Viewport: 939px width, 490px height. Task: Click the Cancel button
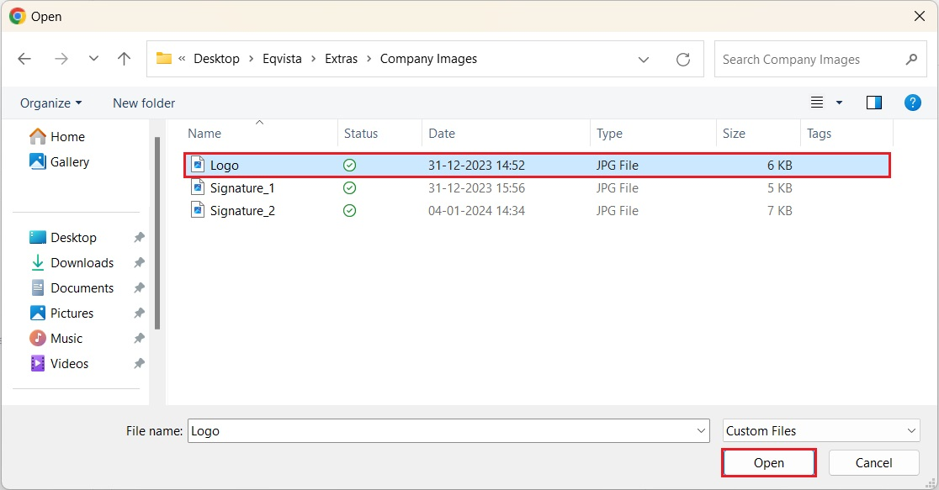point(874,463)
